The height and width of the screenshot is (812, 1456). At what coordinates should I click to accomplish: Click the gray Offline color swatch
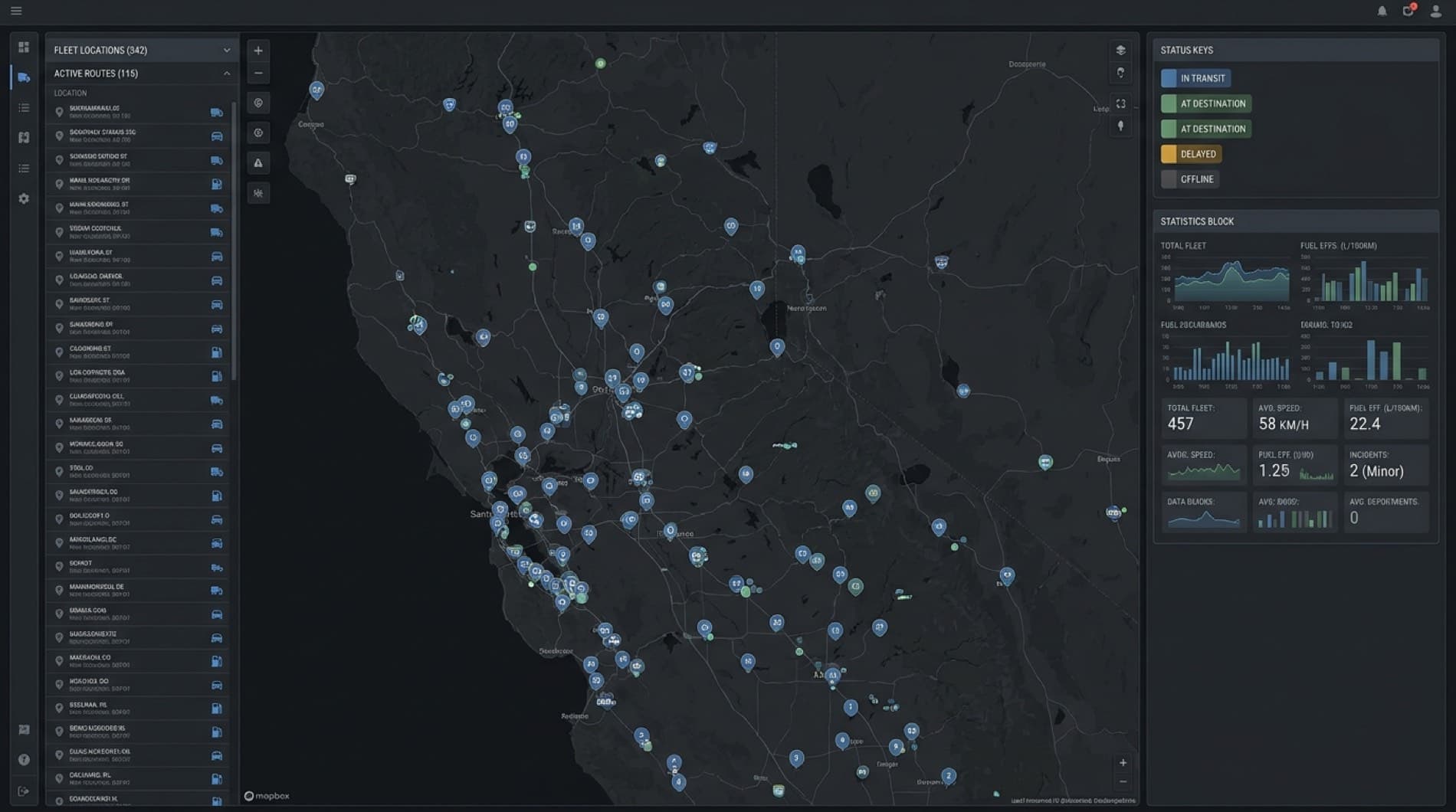[x=1169, y=179]
